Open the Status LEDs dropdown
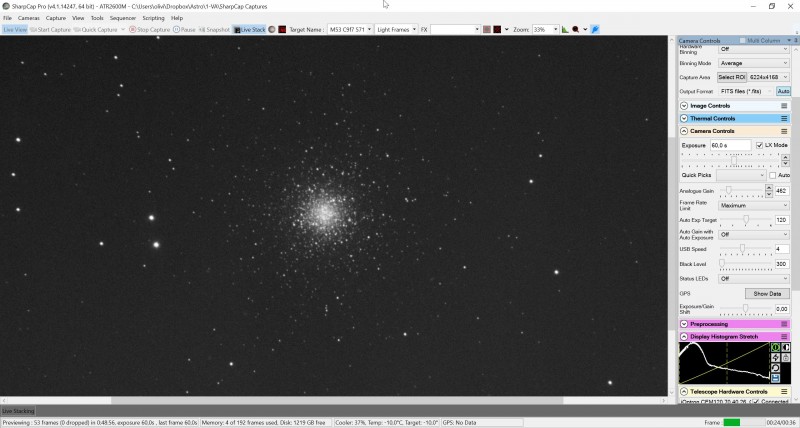Screen dimensions: 800x428 [754, 279]
